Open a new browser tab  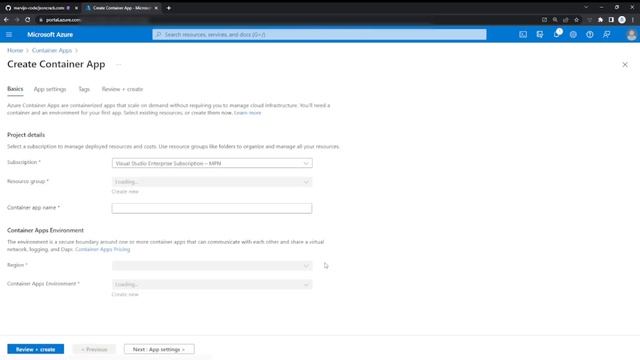pos(169,8)
